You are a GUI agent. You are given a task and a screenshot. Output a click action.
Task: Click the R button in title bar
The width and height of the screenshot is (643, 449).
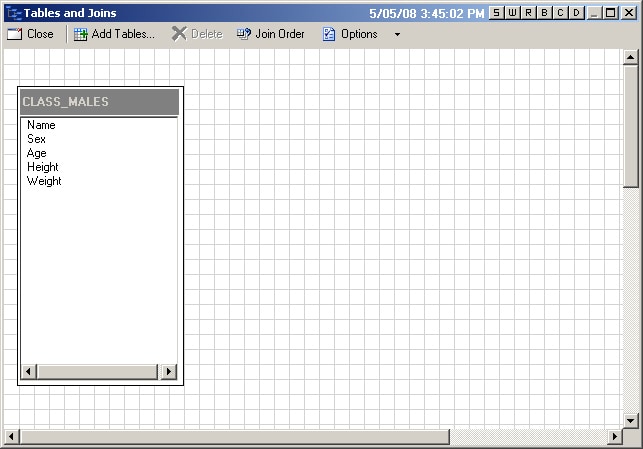(x=529, y=13)
